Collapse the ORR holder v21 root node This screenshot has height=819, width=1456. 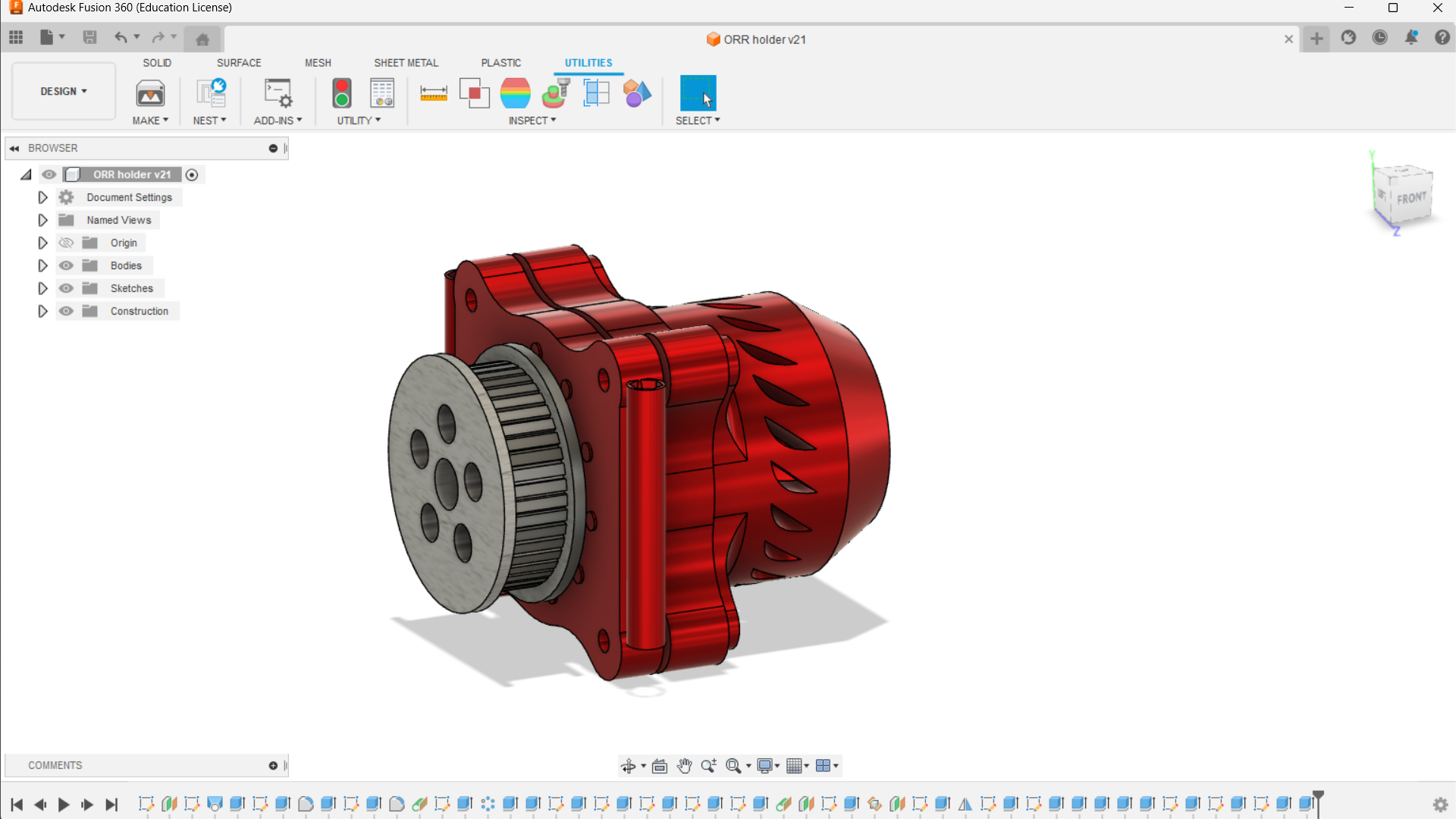click(26, 174)
